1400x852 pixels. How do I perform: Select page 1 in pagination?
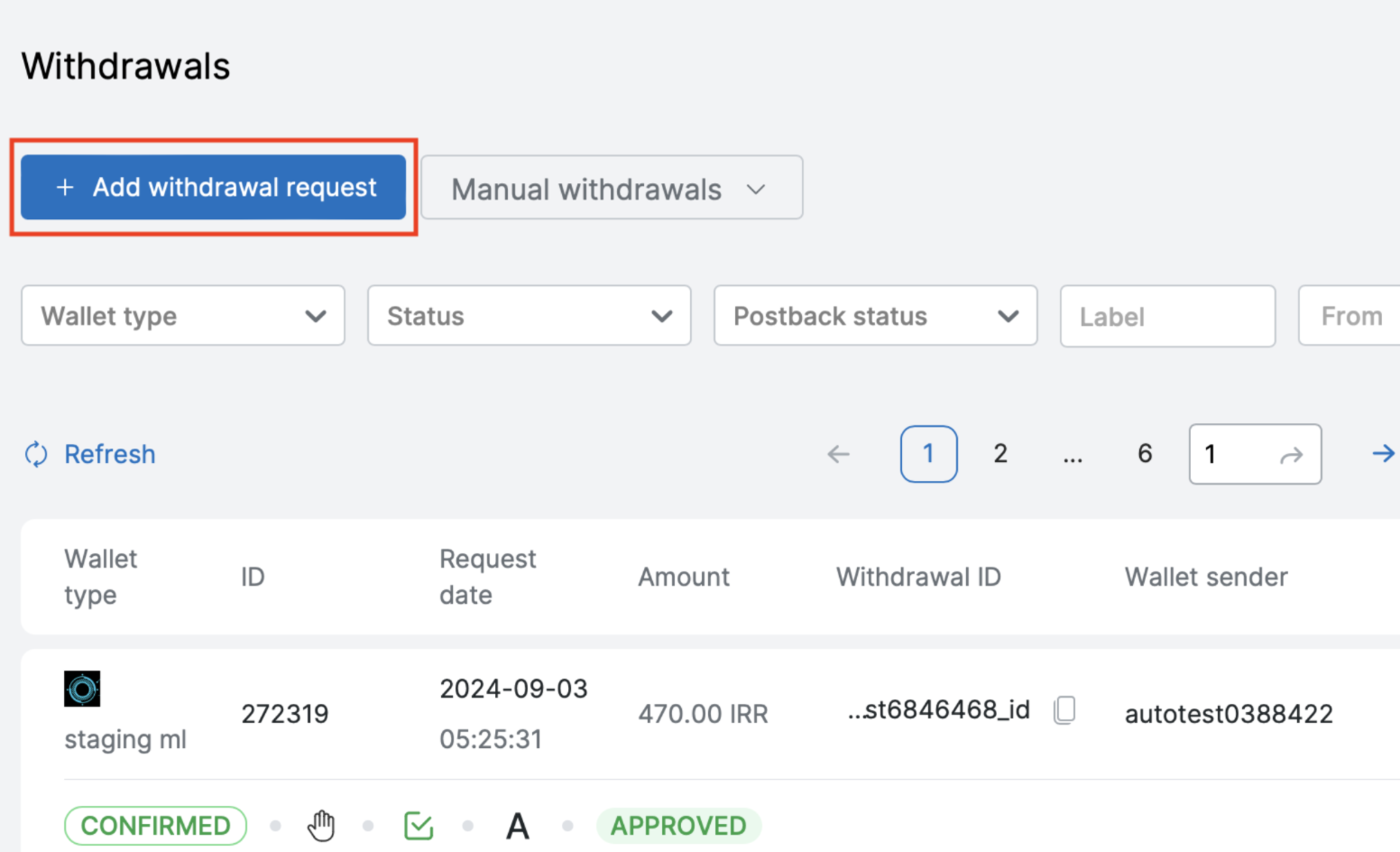tap(928, 454)
